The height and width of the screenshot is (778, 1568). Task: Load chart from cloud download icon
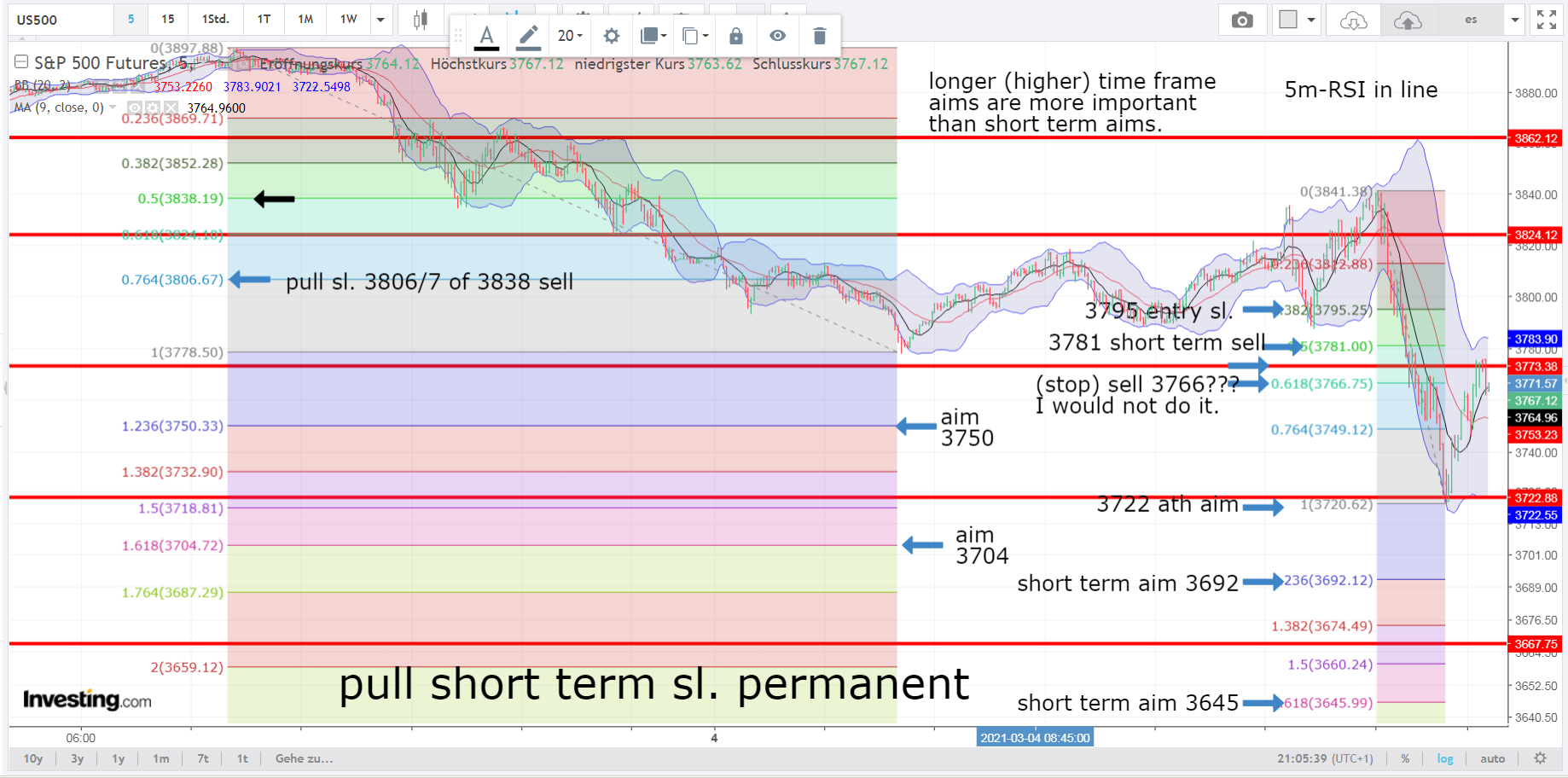pos(1354,20)
